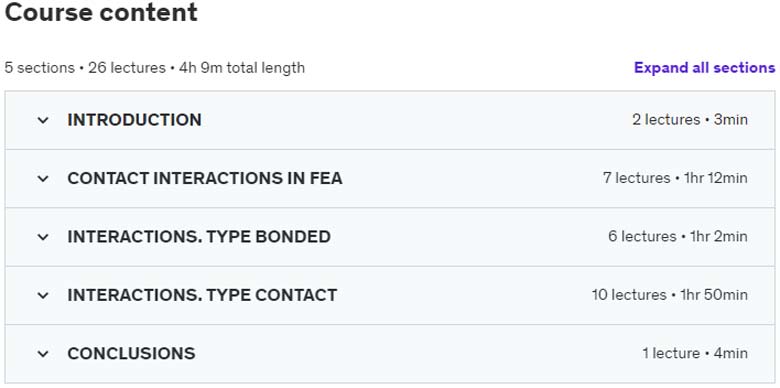The image size is (780, 388).
Task: Click the CONCLUSIONS section title
Action: coord(131,354)
